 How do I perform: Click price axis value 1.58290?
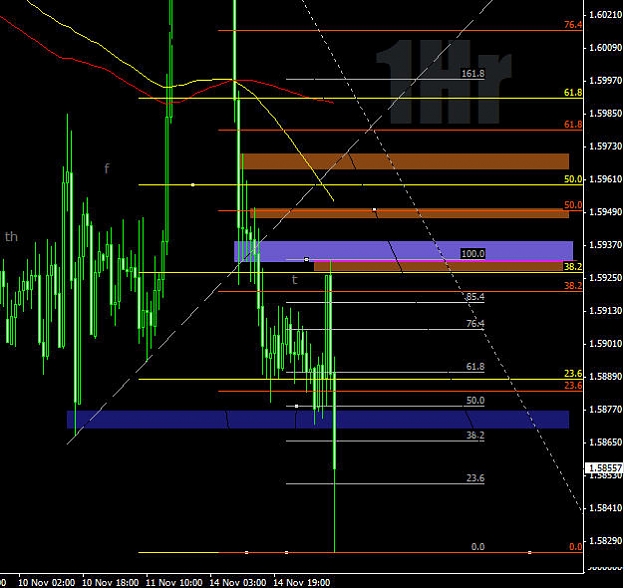[605, 541]
